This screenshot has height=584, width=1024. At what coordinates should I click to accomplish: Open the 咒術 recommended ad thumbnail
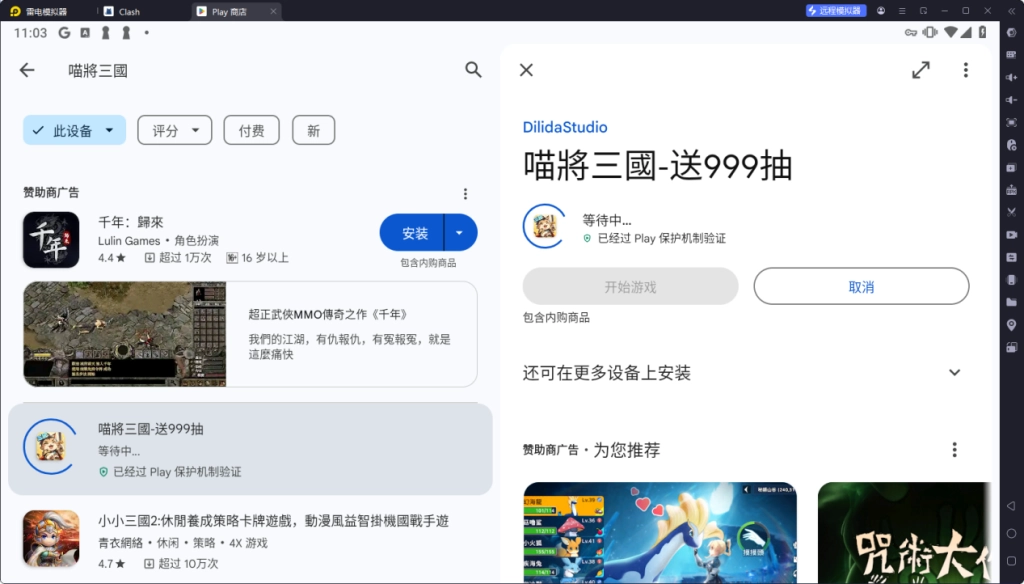click(904, 532)
